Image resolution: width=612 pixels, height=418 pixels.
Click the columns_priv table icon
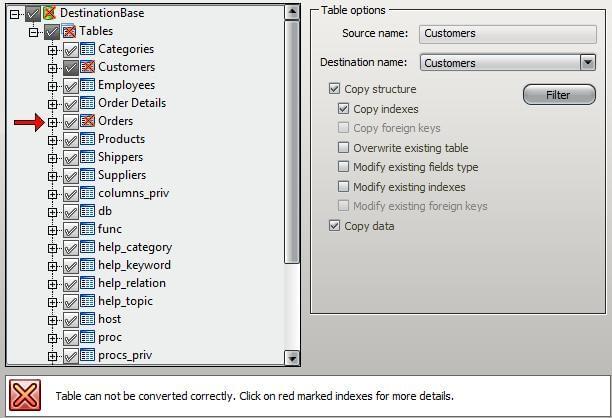87,193
